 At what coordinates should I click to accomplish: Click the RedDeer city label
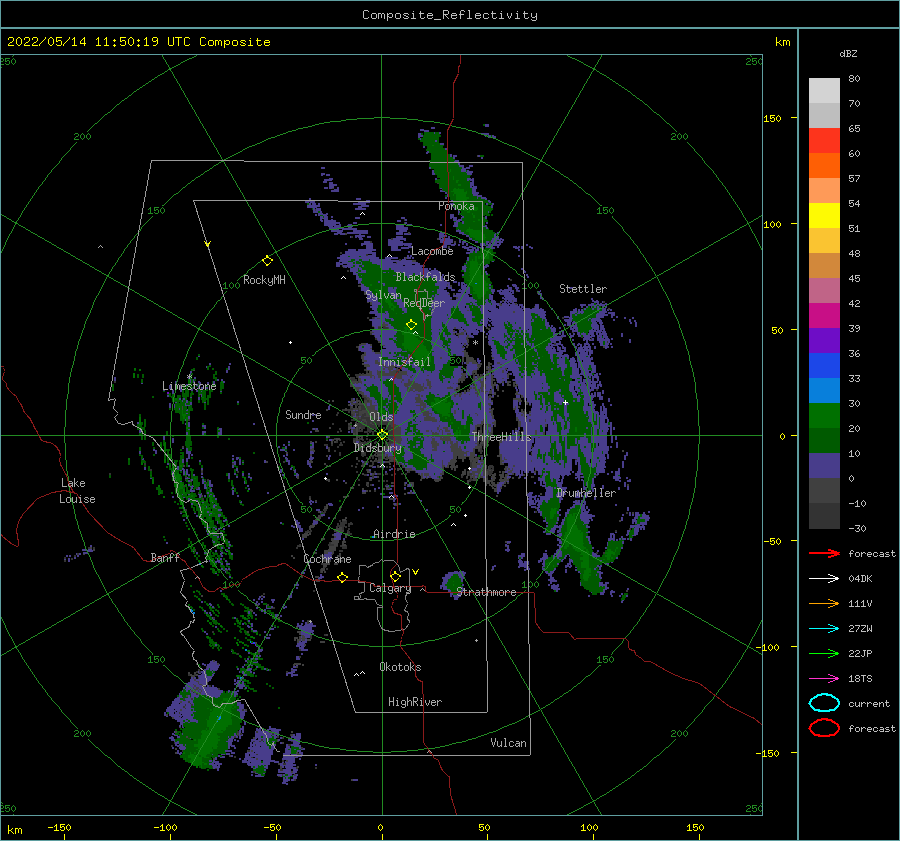tap(424, 303)
